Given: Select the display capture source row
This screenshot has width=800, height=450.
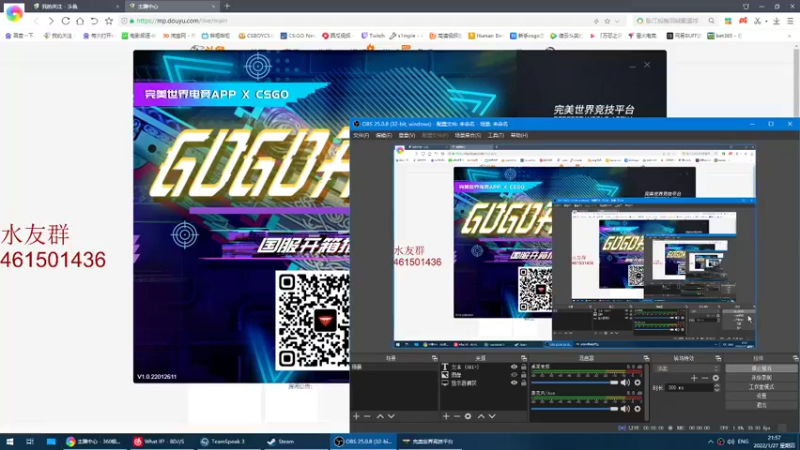Looking at the screenshot, I should (x=483, y=383).
